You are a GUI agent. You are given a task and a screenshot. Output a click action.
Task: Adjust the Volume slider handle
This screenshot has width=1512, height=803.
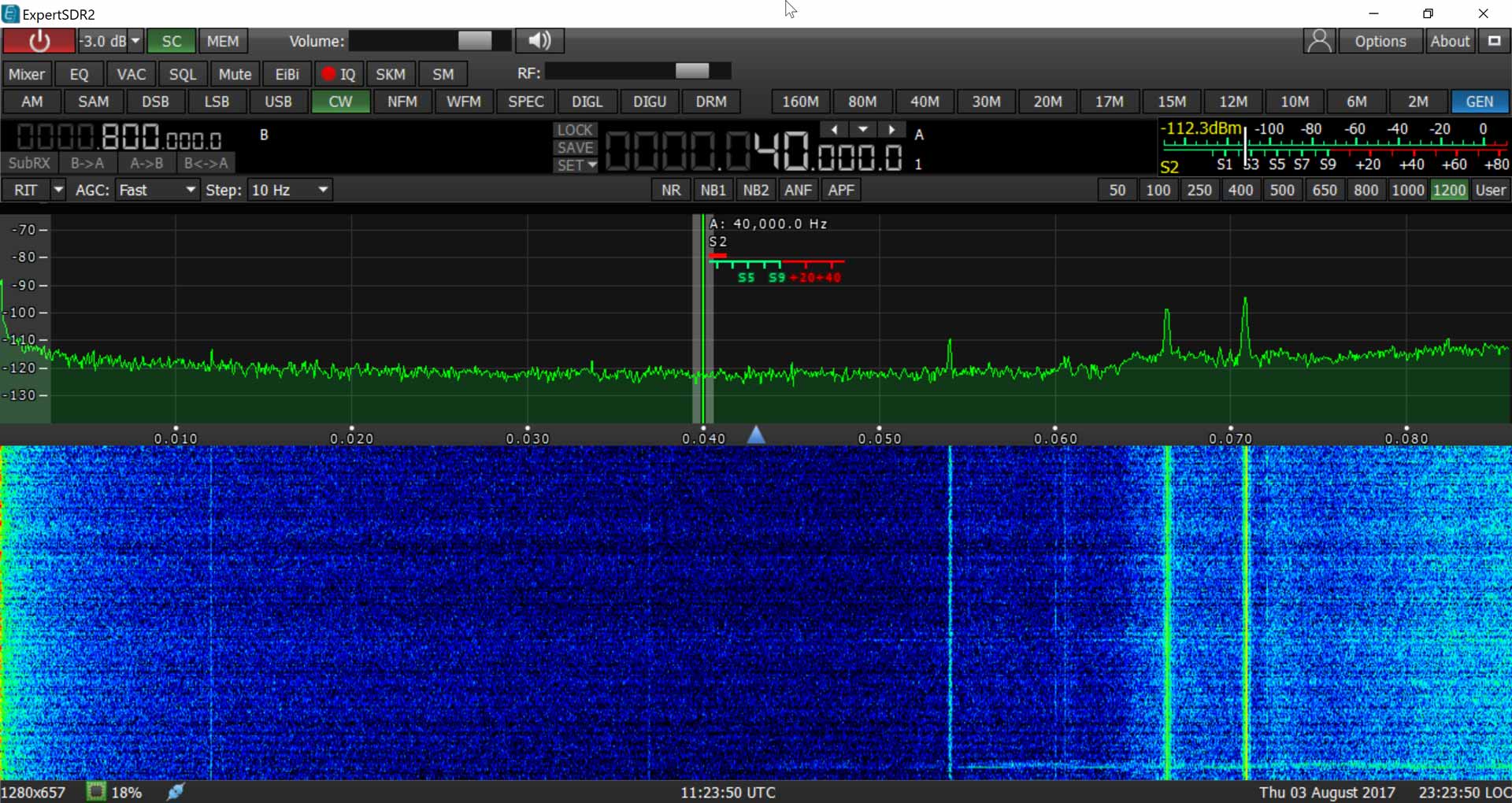(474, 41)
